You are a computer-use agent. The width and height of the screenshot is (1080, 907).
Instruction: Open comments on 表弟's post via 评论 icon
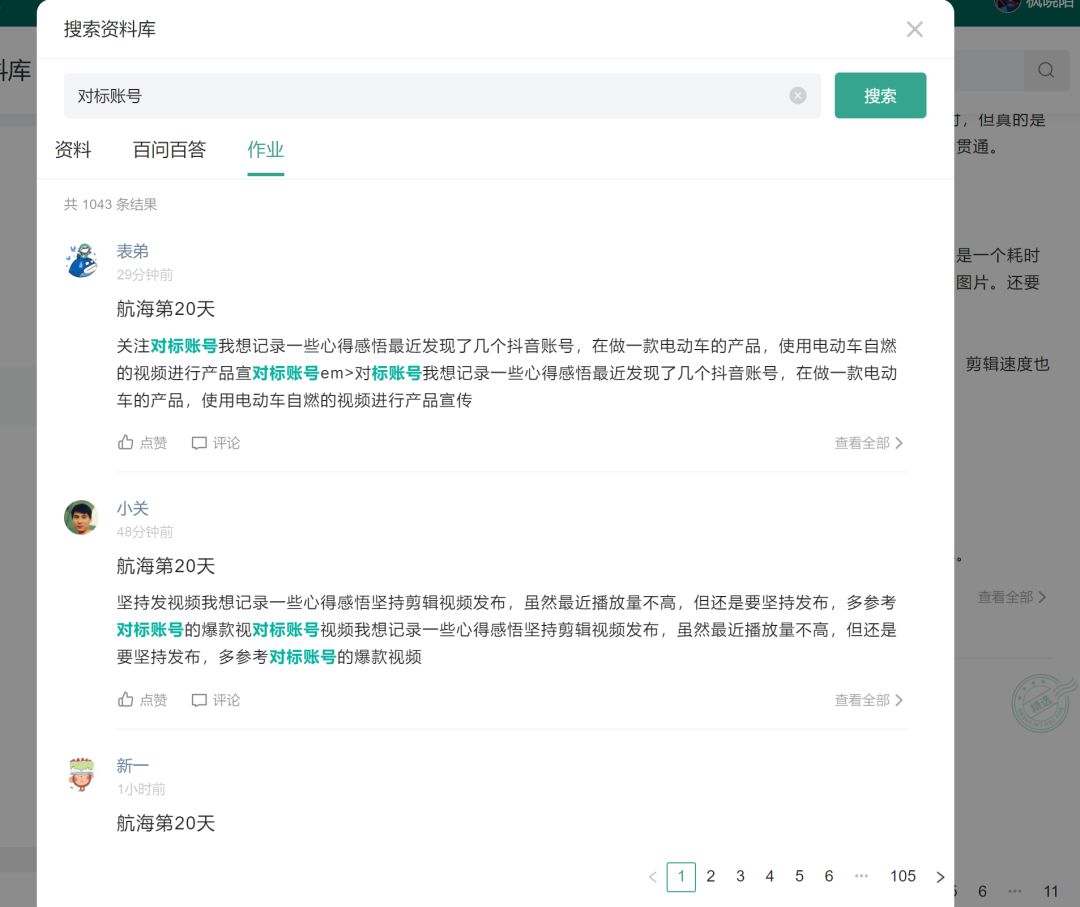point(215,442)
